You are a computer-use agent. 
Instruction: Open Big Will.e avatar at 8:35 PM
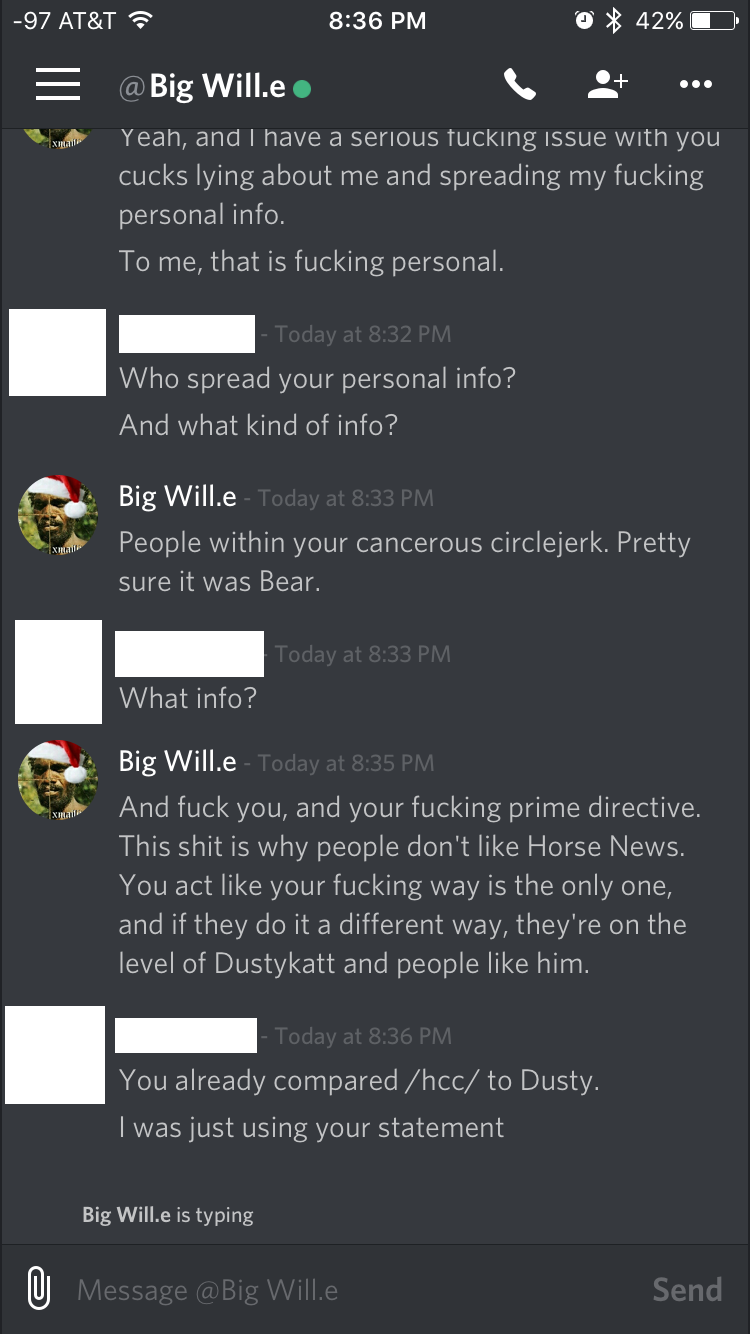59,781
